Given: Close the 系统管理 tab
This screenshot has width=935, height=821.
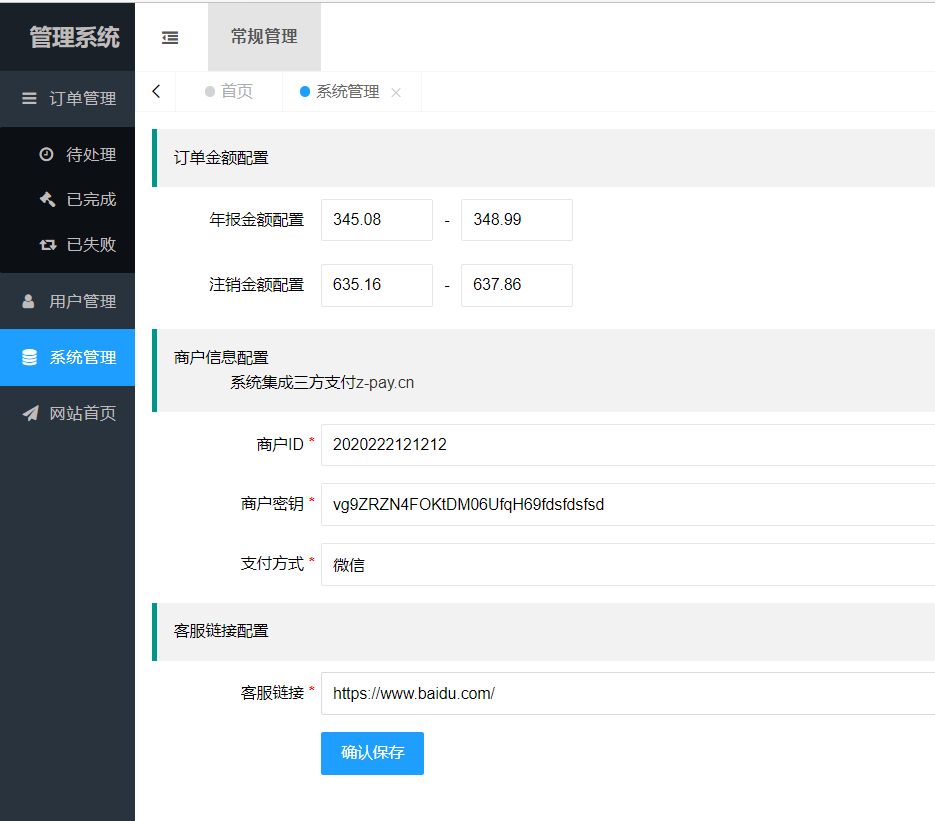Looking at the screenshot, I should (396, 92).
